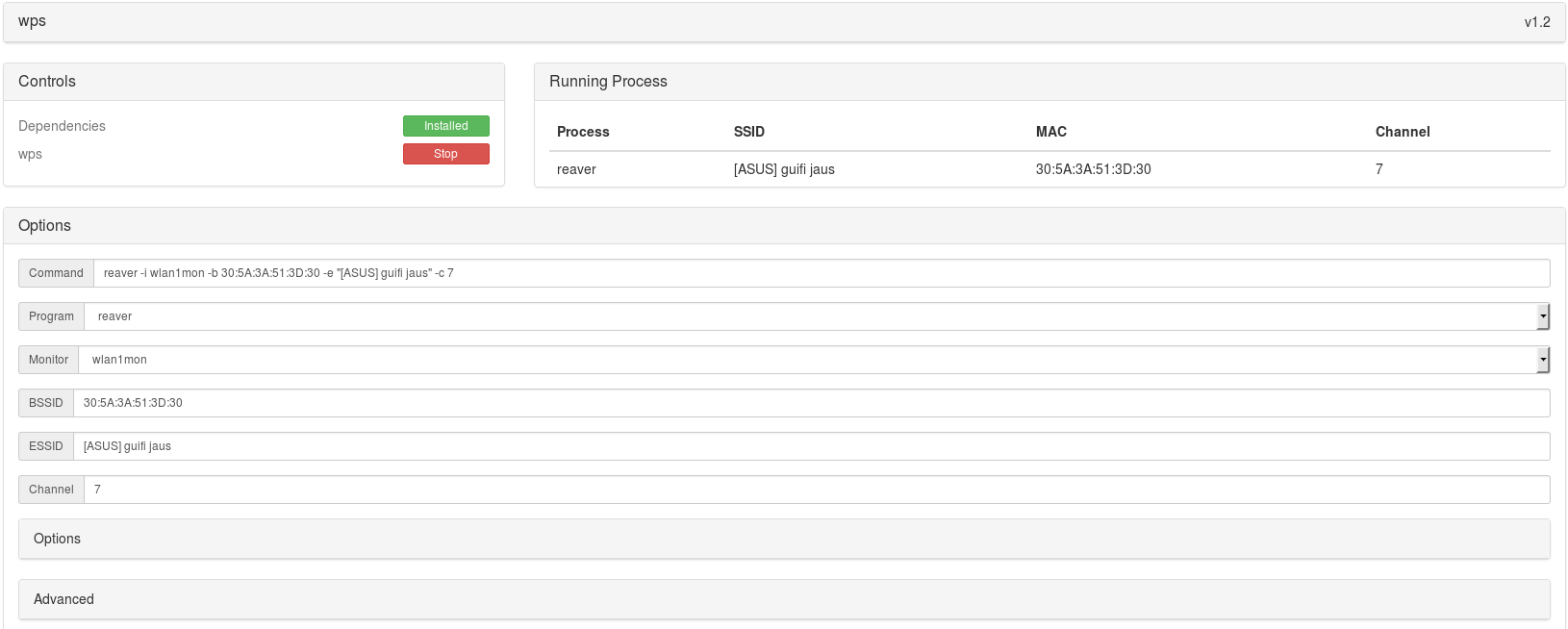Stop the running wps process
1568x629 pixels.
point(445,154)
